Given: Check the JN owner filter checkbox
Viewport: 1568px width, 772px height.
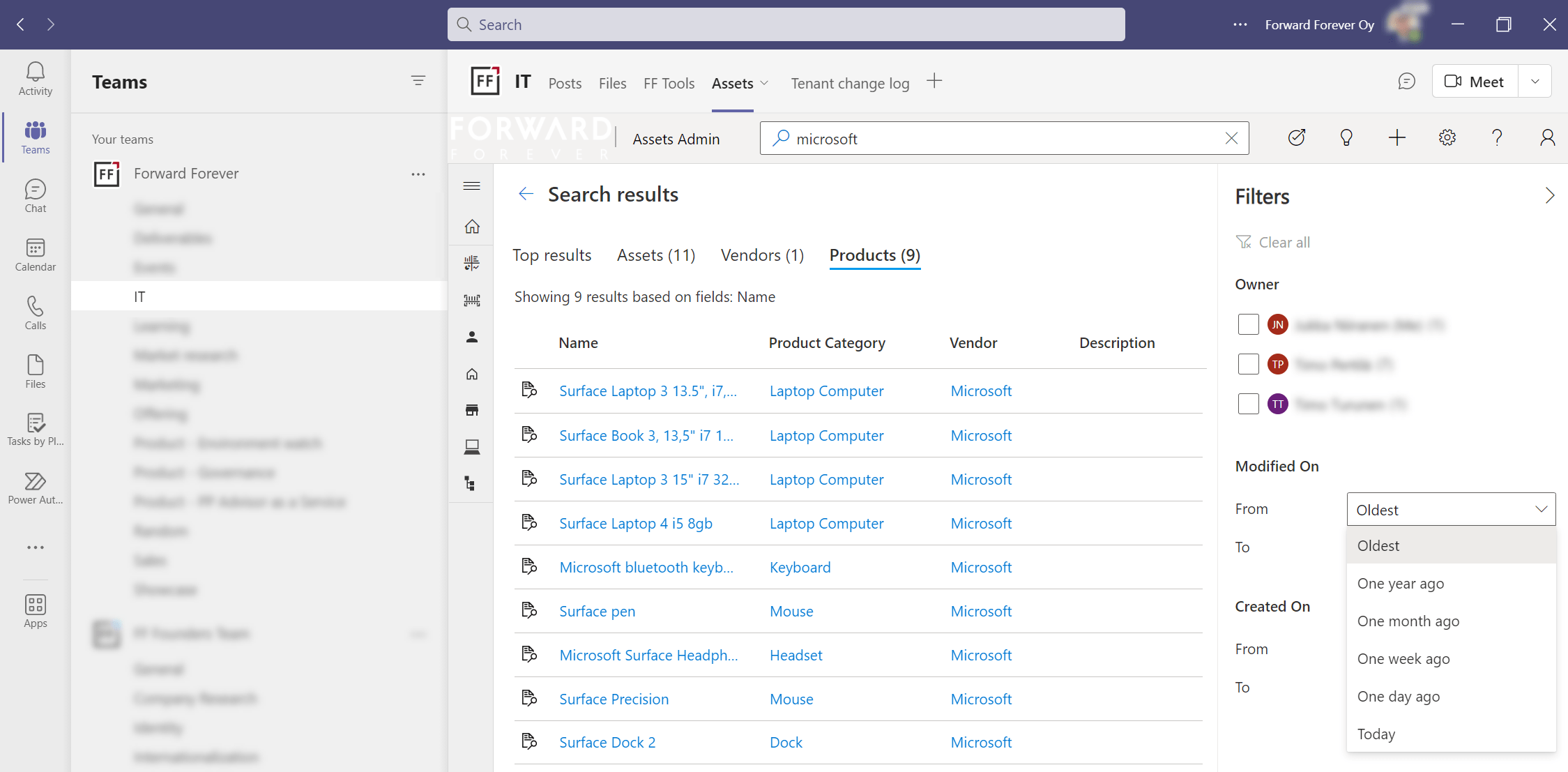Looking at the screenshot, I should pyautogui.click(x=1248, y=324).
